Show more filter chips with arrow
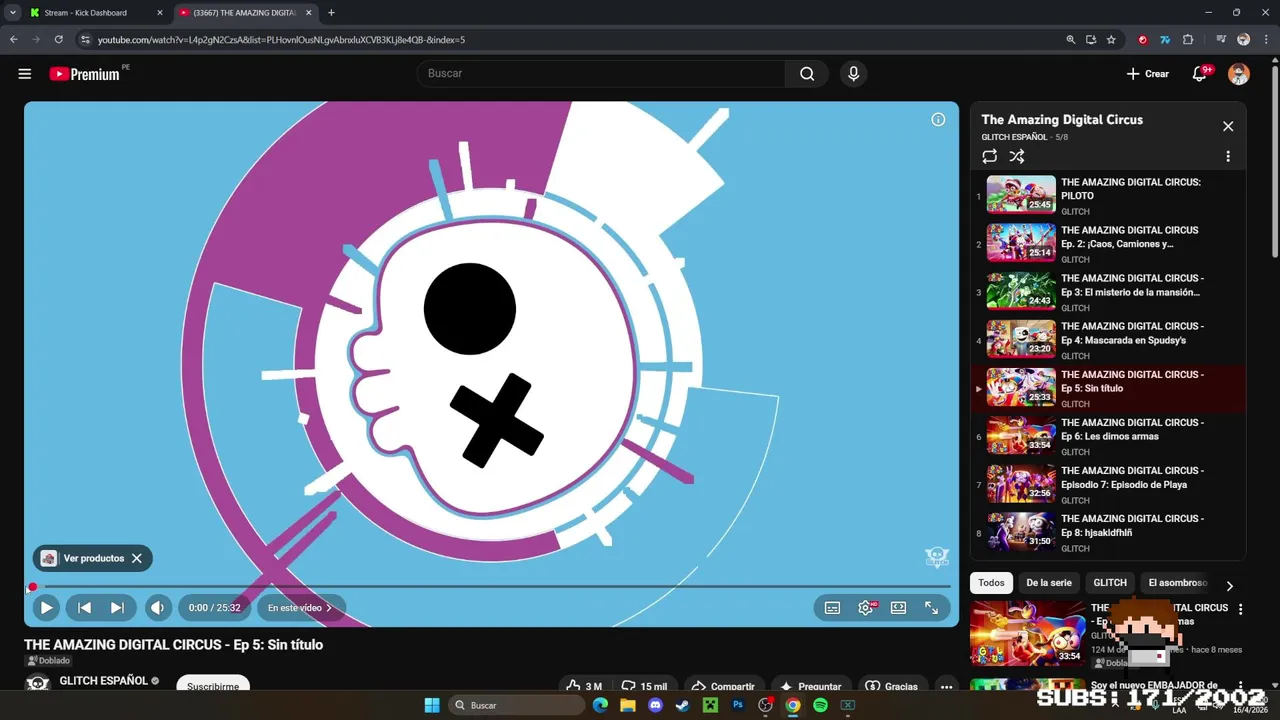This screenshot has height=720, width=1280. click(x=1229, y=586)
